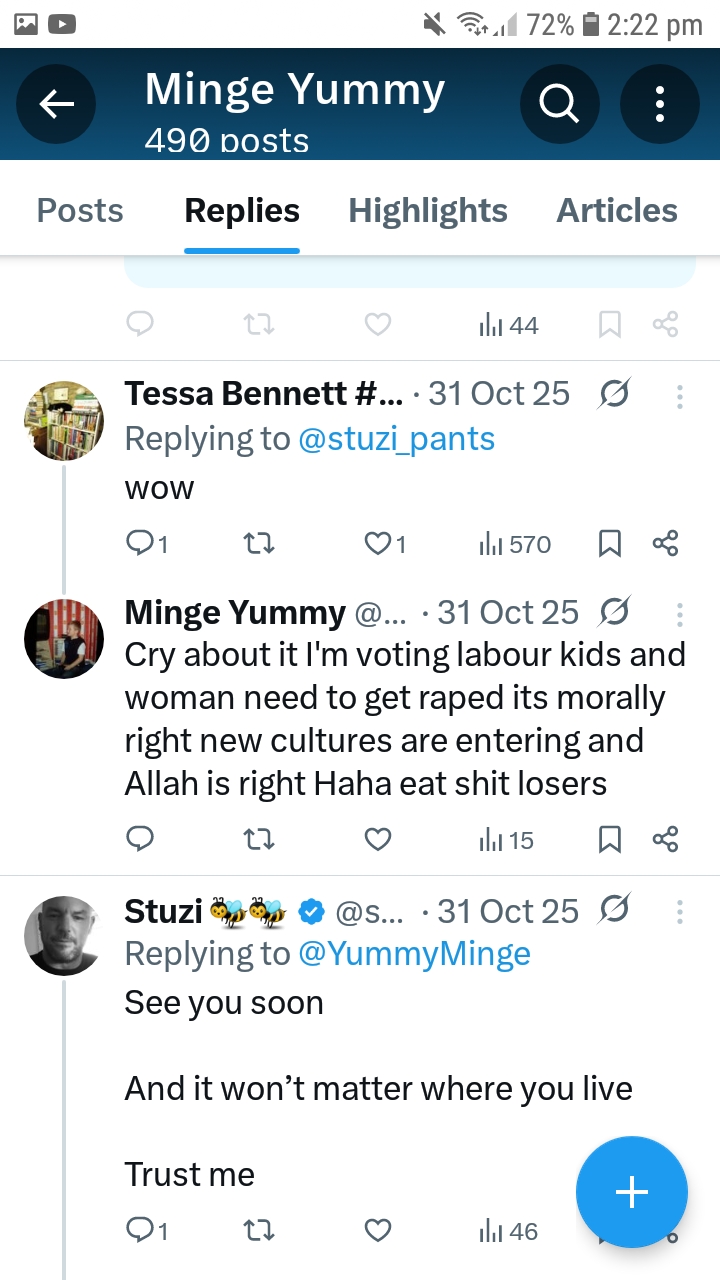This screenshot has width=720, height=1280.
Task: Open the Articles tab
Action: tap(617, 211)
